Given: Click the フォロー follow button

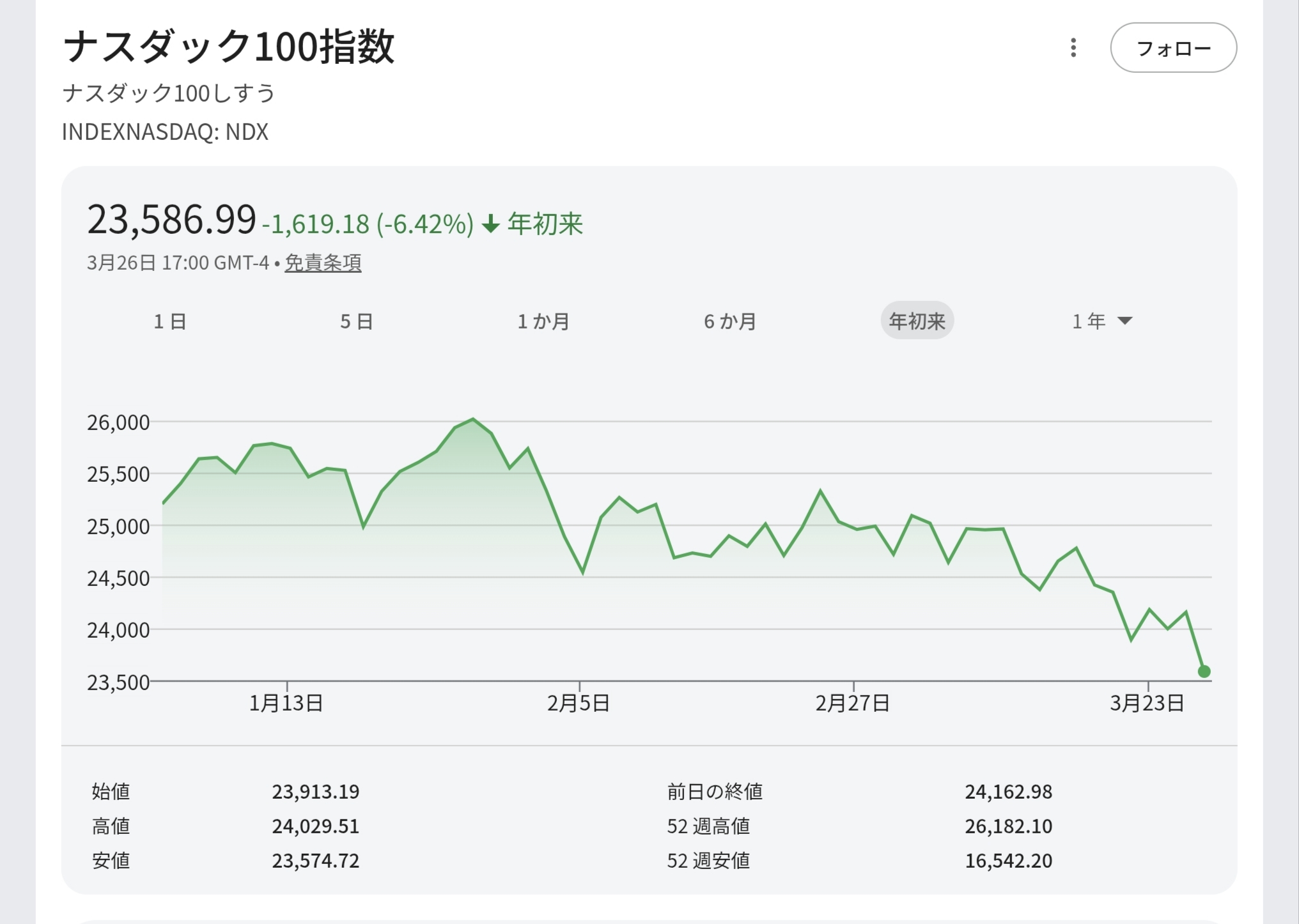Looking at the screenshot, I should click(x=1173, y=48).
